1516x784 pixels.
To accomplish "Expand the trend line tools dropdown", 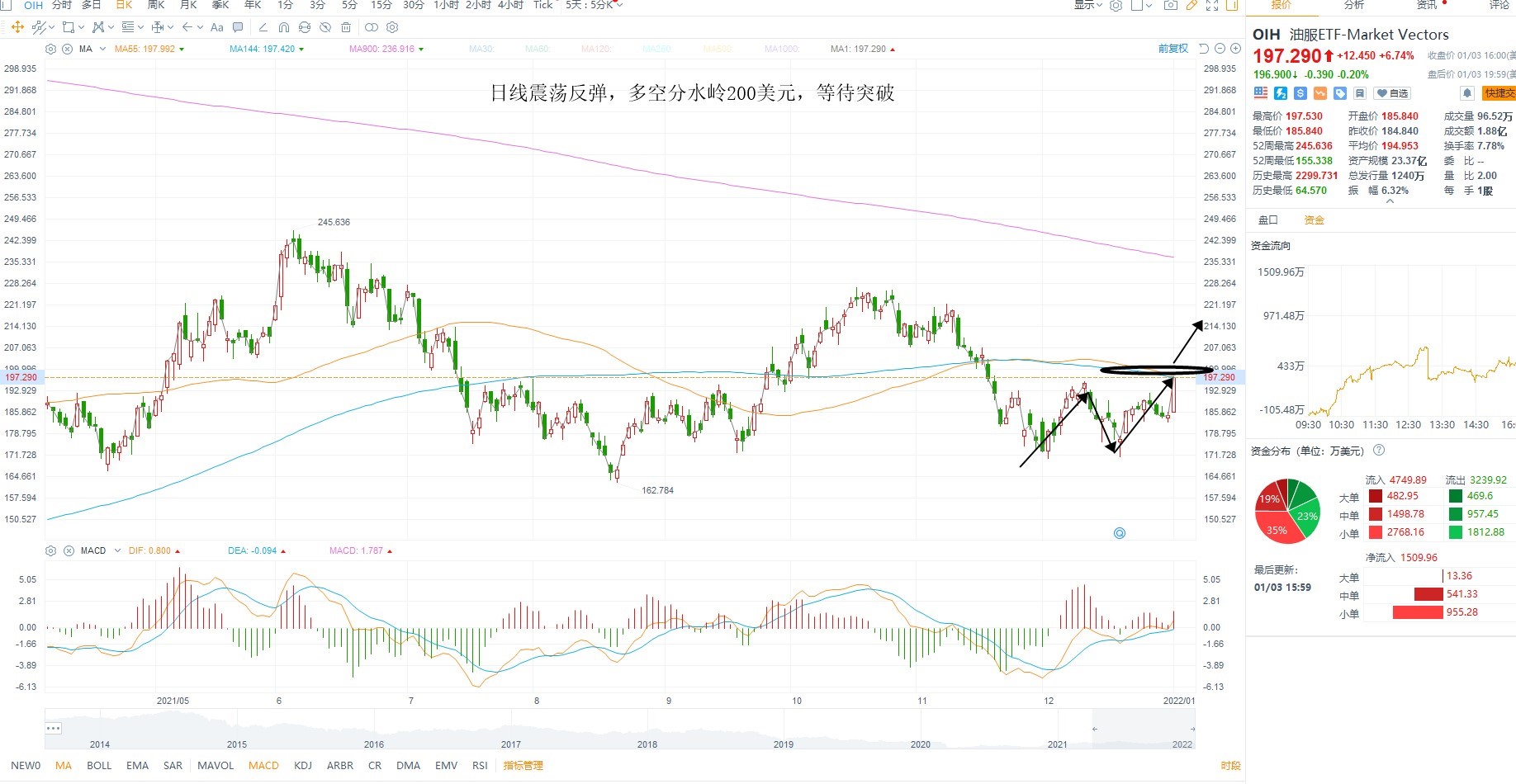I will click(x=51, y=27).
